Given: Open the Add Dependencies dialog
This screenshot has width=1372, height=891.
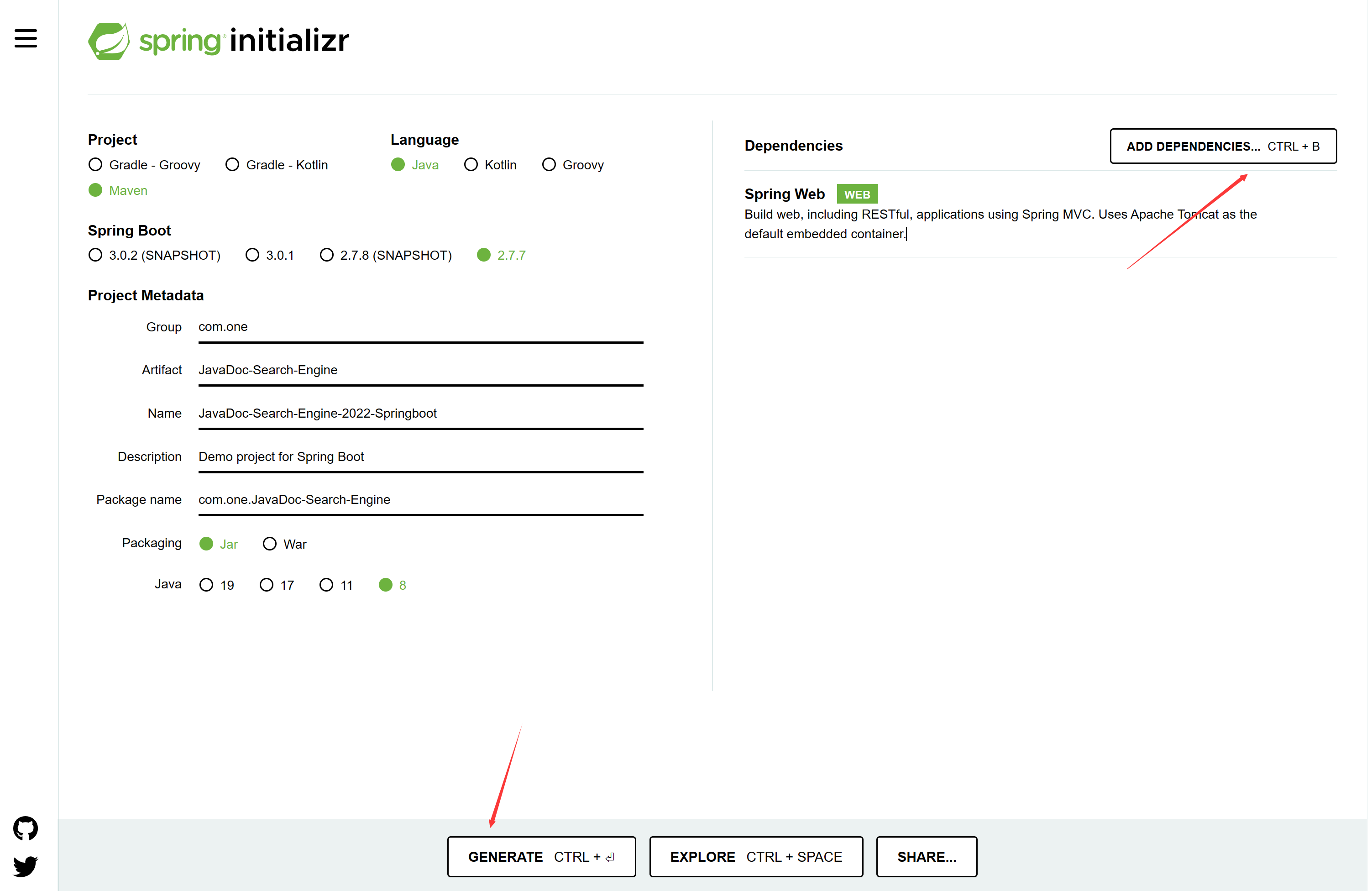Looking at the screenshot, I should (1223, 146).
